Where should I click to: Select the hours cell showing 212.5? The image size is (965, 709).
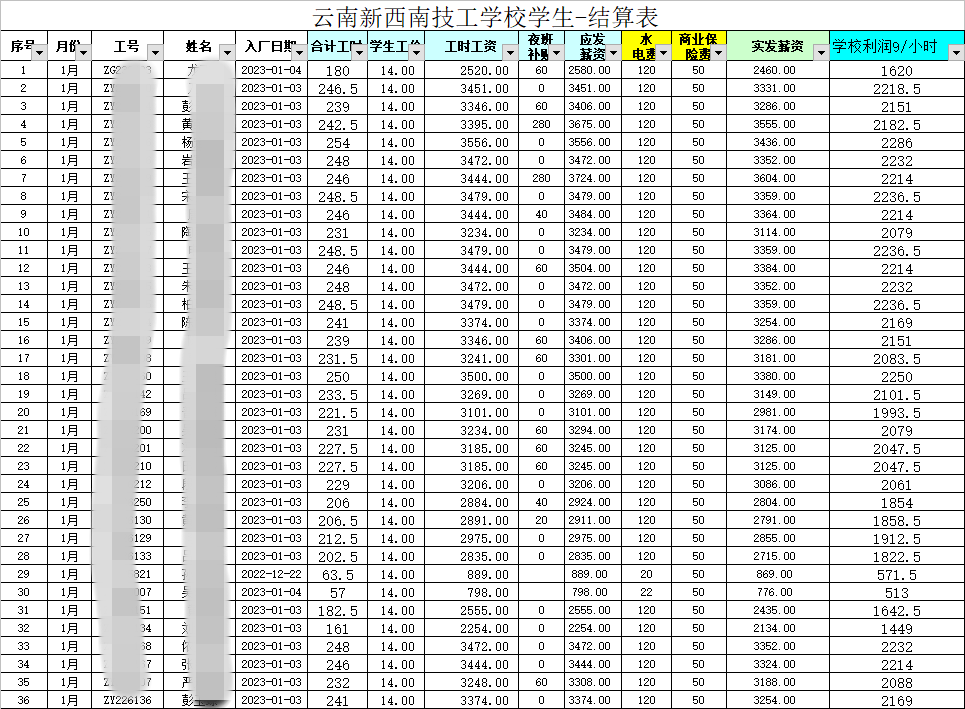click(337, 538)
